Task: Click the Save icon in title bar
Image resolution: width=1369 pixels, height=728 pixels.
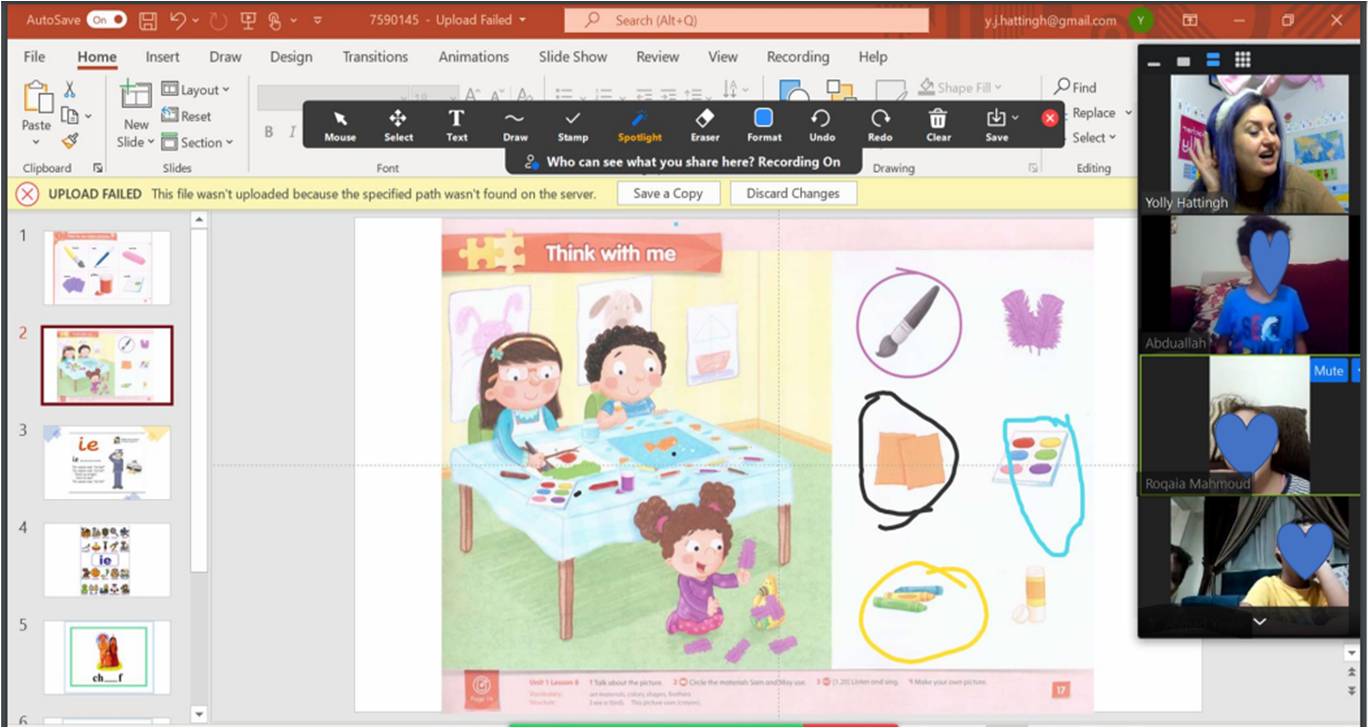Action: (148, 20)
